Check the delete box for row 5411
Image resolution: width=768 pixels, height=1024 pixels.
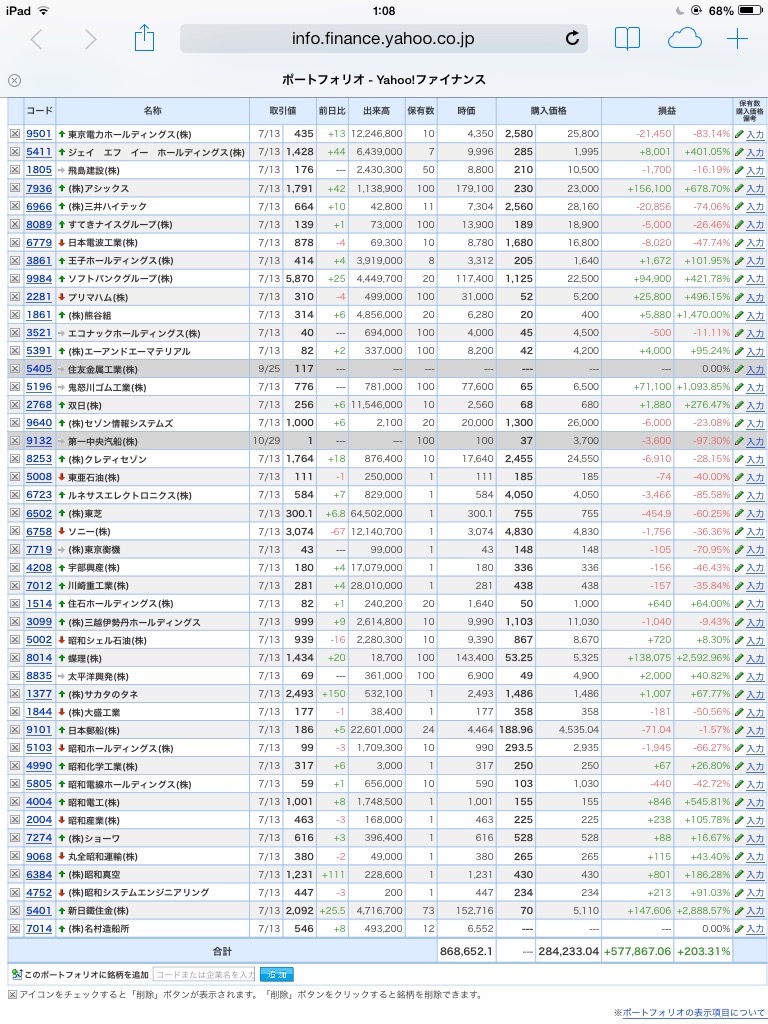(x=14, y=152)
